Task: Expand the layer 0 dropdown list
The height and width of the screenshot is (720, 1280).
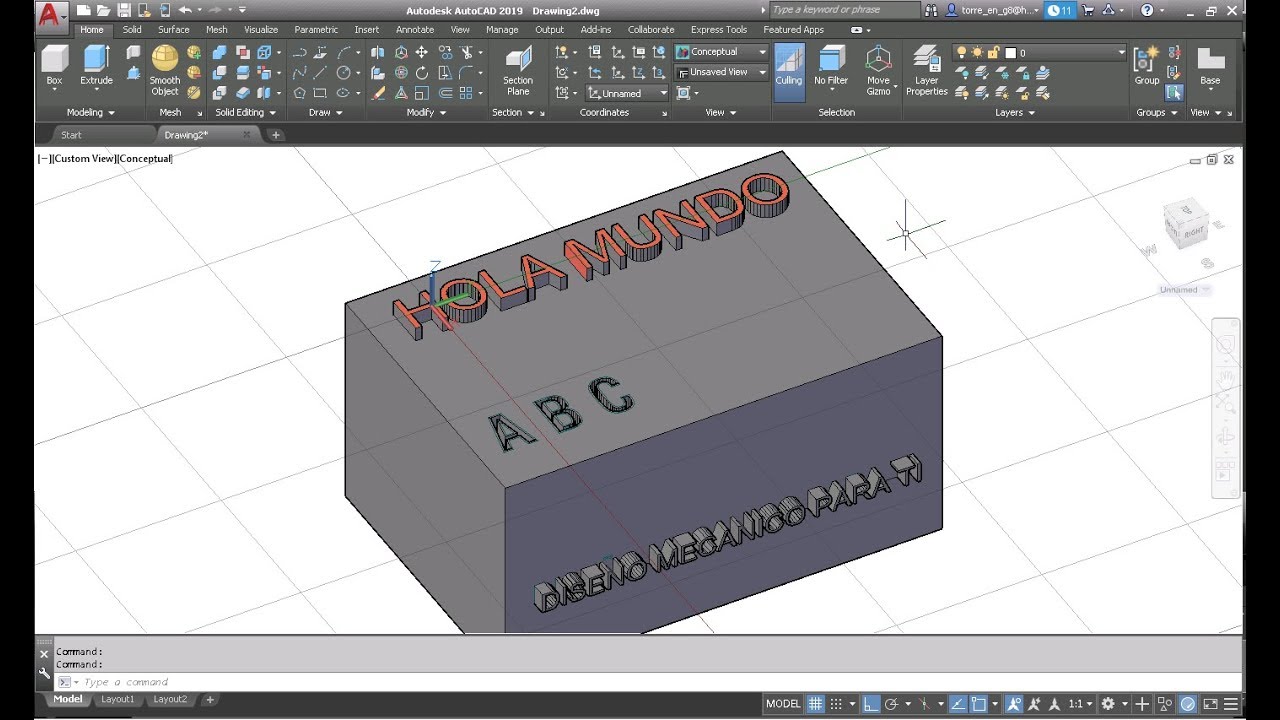Action: point(1121,52)
